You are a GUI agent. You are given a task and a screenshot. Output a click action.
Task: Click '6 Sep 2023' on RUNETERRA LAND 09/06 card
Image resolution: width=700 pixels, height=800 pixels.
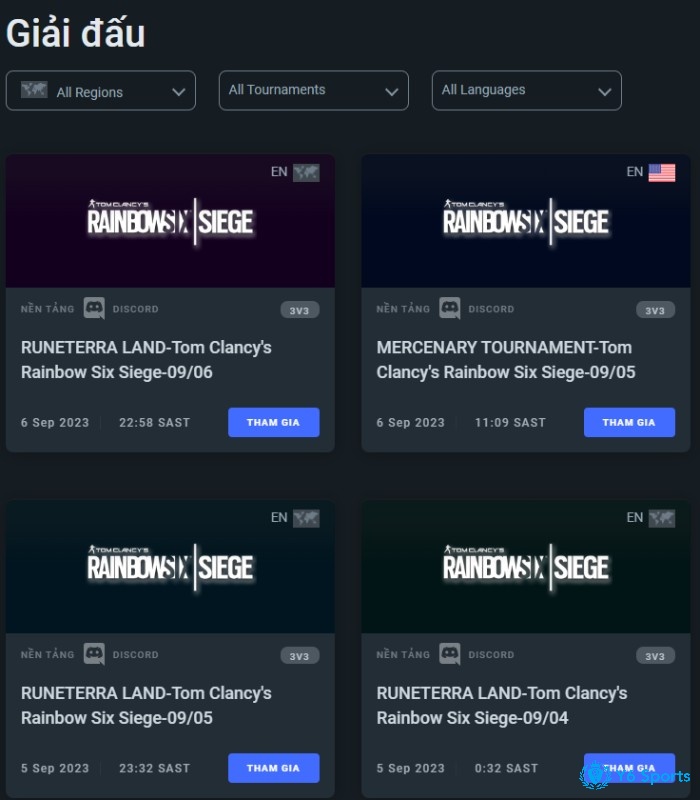click(55, 422)
